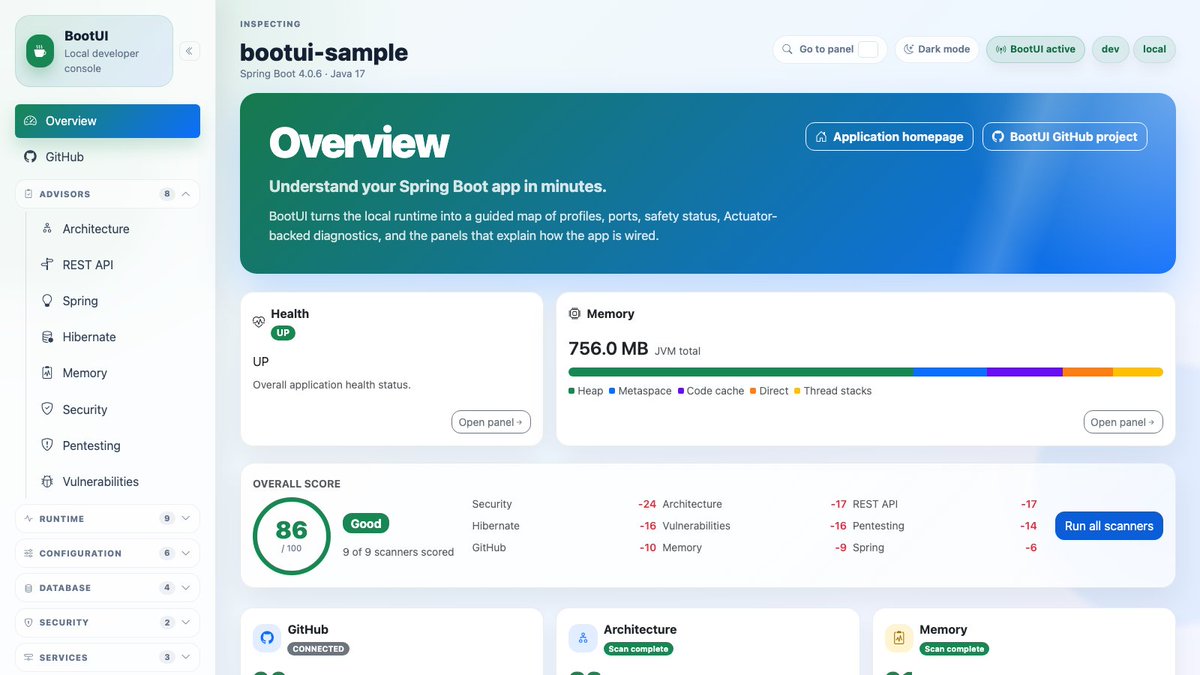Click the local profile badge
Viewport: 1200px width, 675px height.
(x=1155, y=49)
